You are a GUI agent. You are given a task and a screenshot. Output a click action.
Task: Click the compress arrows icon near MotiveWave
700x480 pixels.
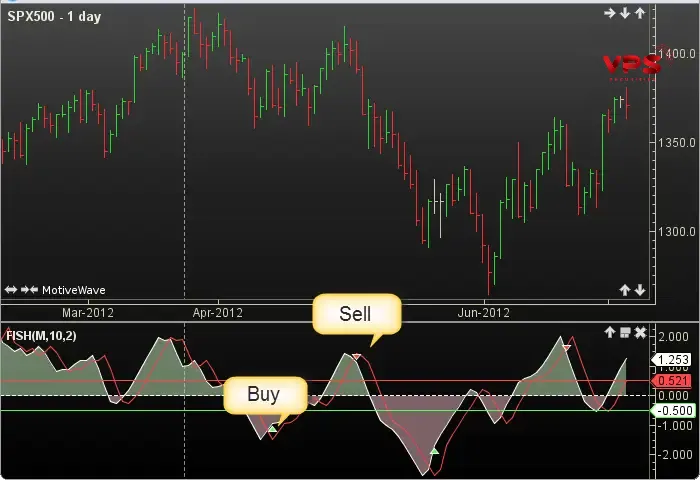(x=29, y=290)
